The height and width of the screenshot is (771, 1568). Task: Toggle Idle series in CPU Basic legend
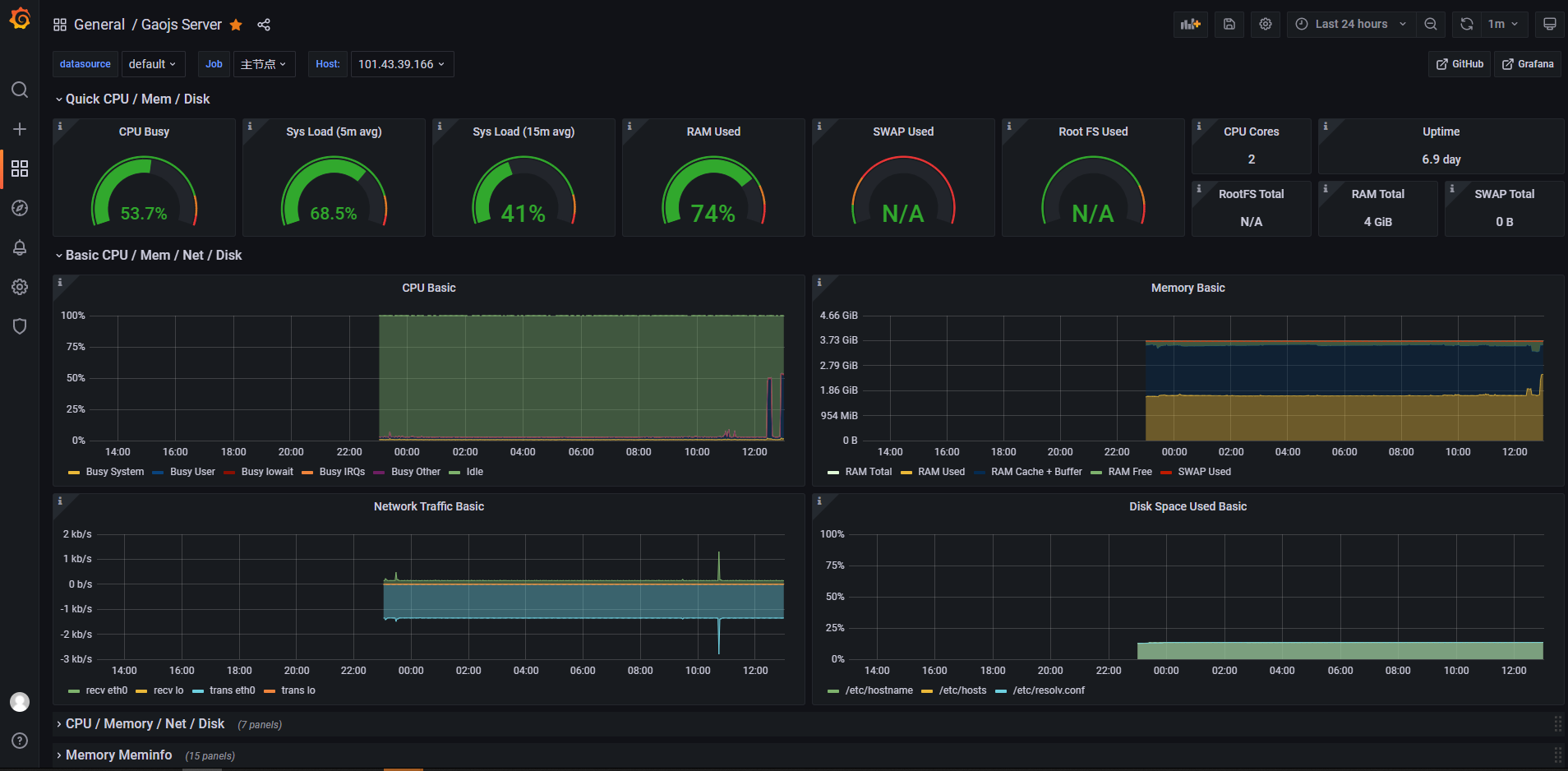tap(474, 472)
